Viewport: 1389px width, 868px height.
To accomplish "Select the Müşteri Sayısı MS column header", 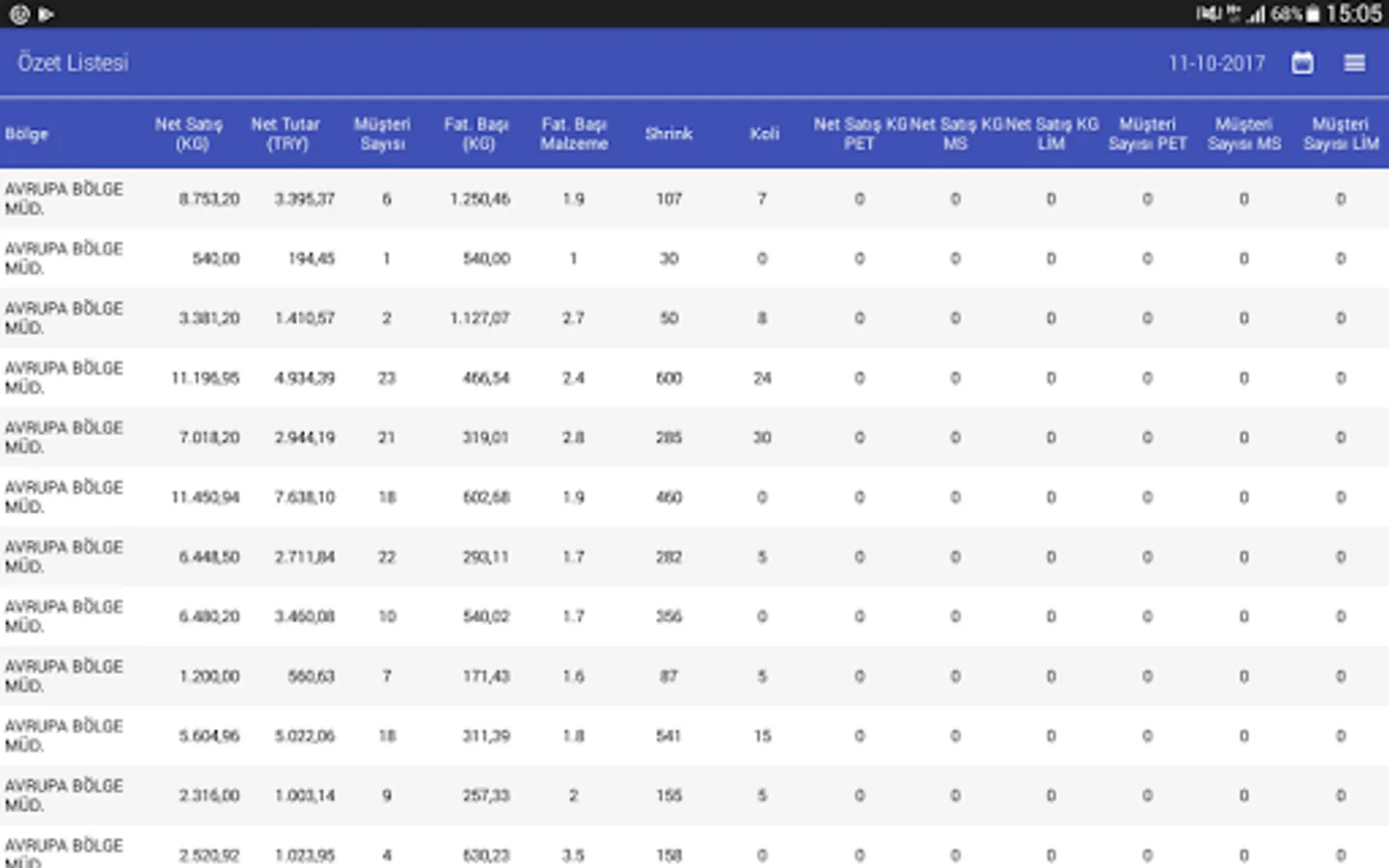I will [1244, 134].
